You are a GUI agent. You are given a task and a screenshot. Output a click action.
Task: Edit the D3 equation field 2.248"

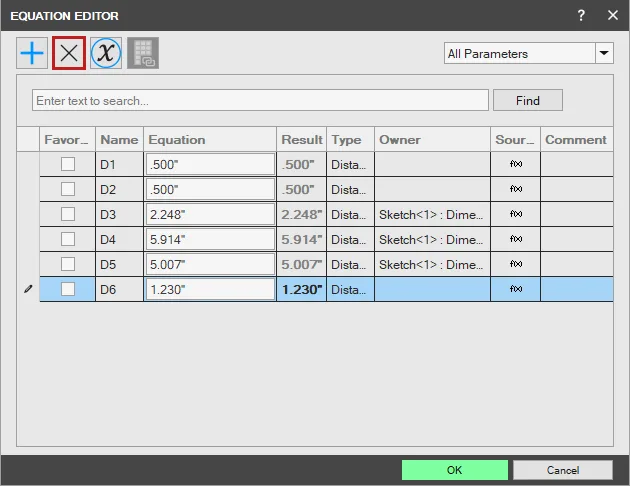(210, 214)
